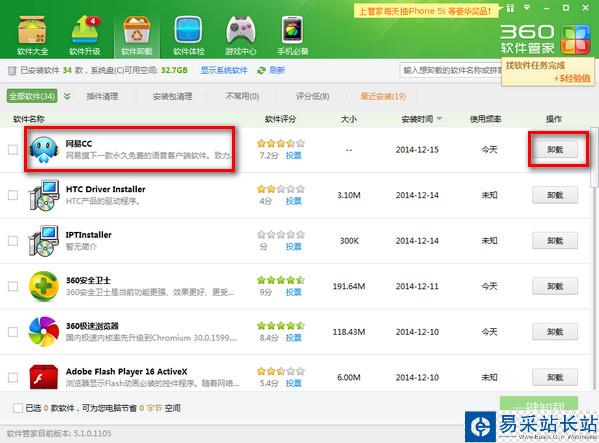Viewport: 599px width, 443px height.
Task: Open 软件升级 software upgrade icon
Action: 84,36
